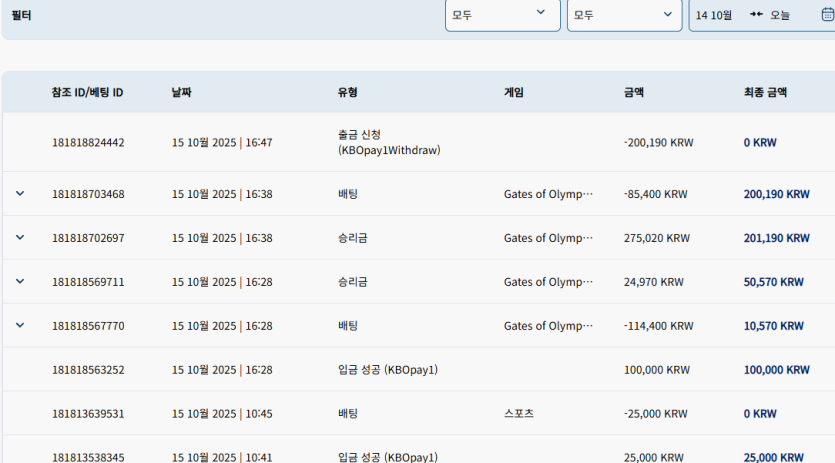Click the 날짜 column header

click(182, 92)
